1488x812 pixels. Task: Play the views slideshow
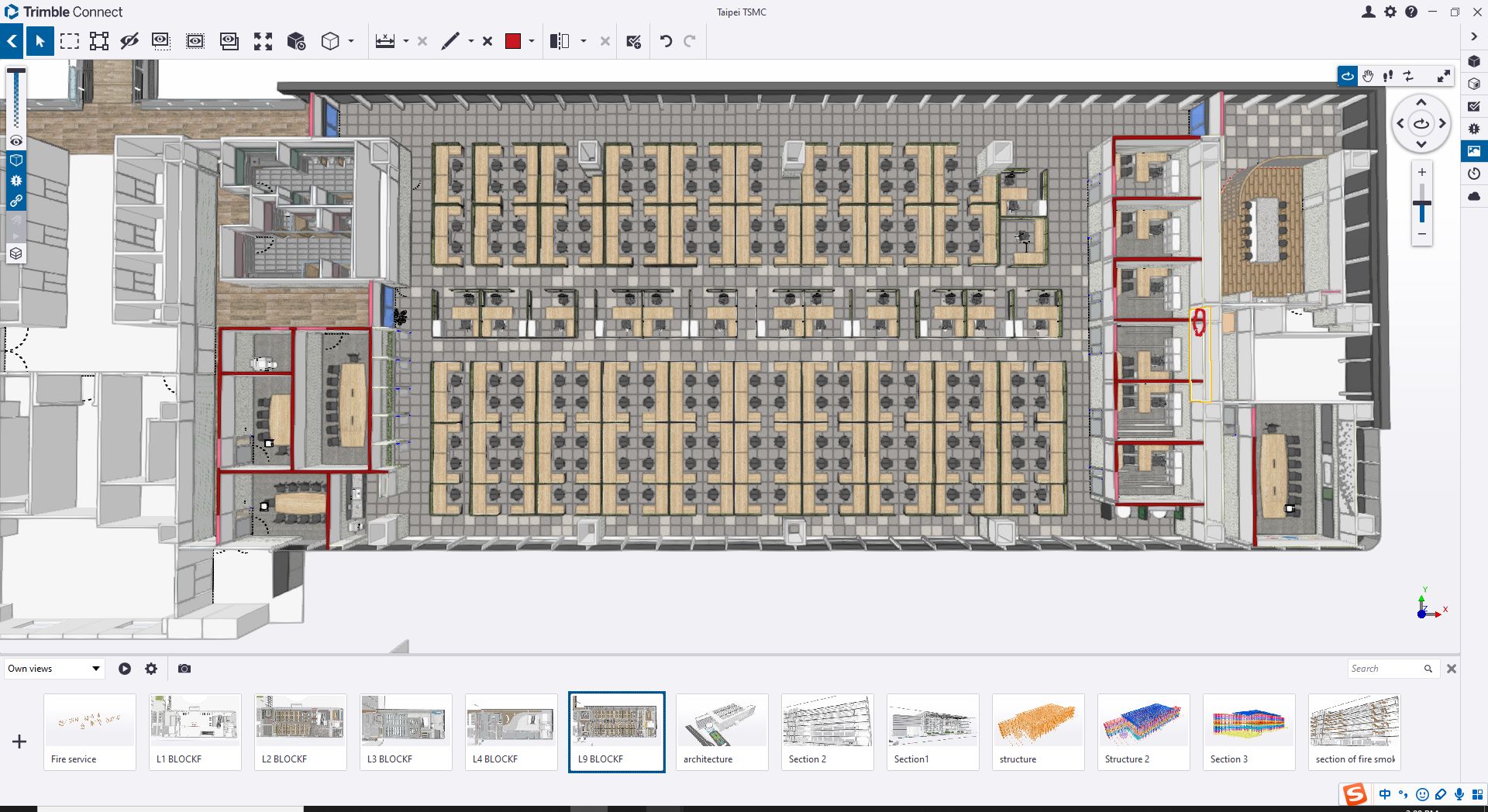coord(125,669)
